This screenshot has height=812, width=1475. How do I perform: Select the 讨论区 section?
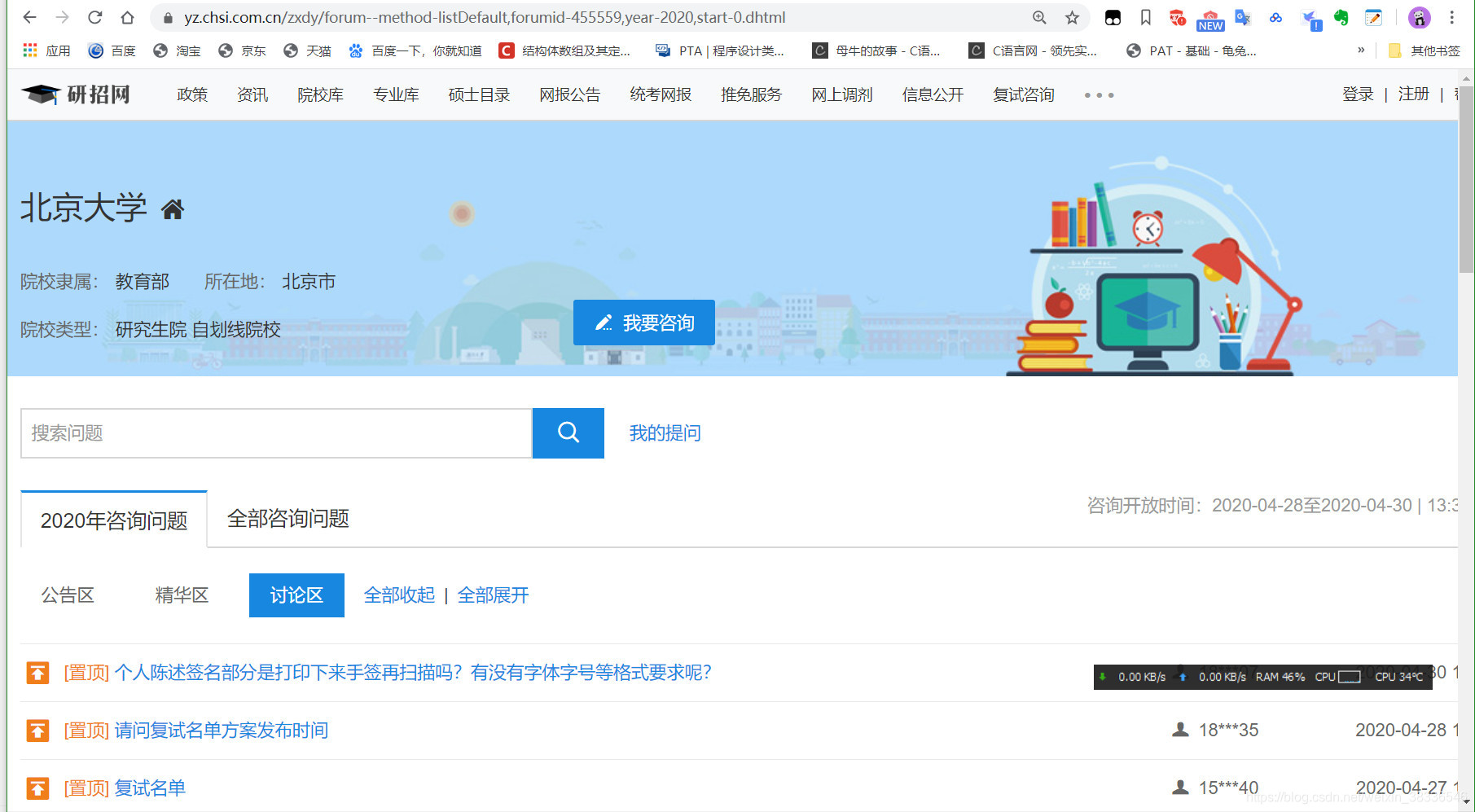click(296, 595)
